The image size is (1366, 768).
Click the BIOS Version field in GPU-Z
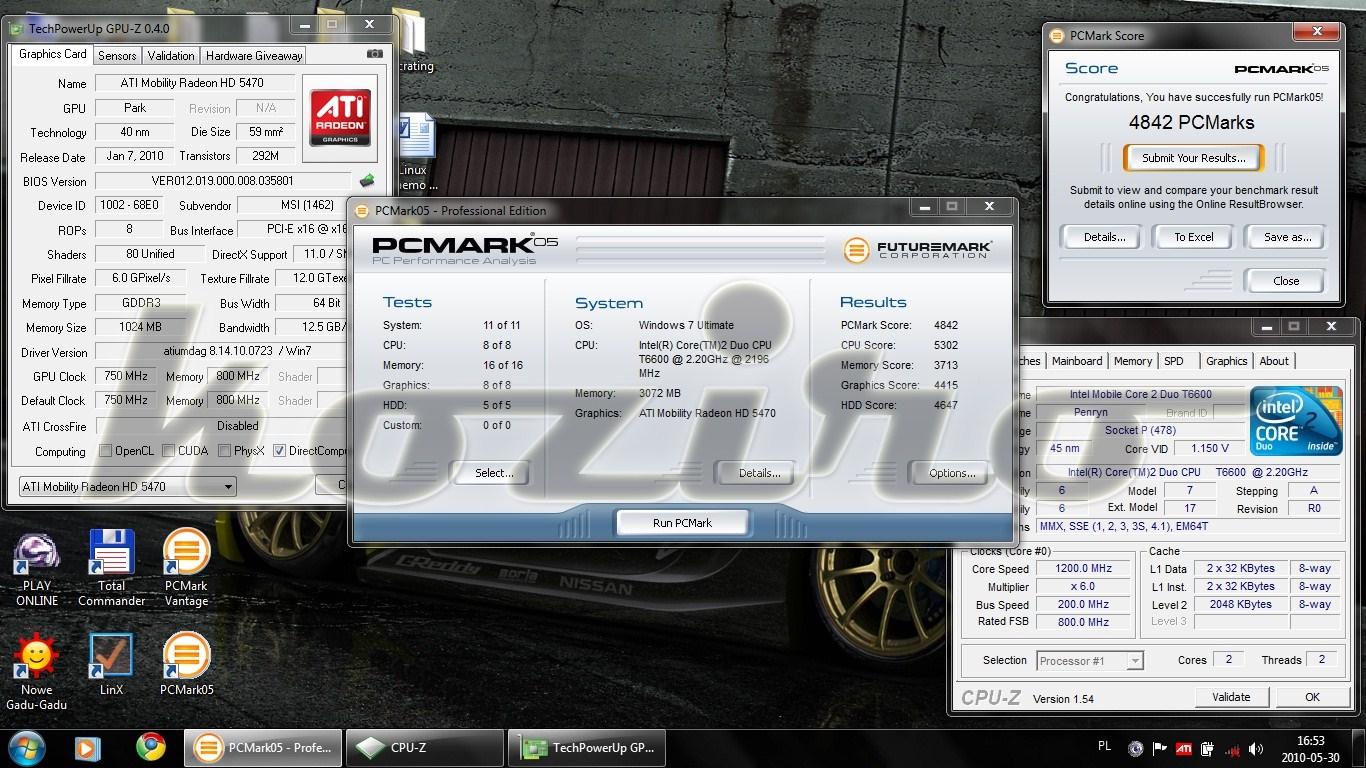(222, 181)
